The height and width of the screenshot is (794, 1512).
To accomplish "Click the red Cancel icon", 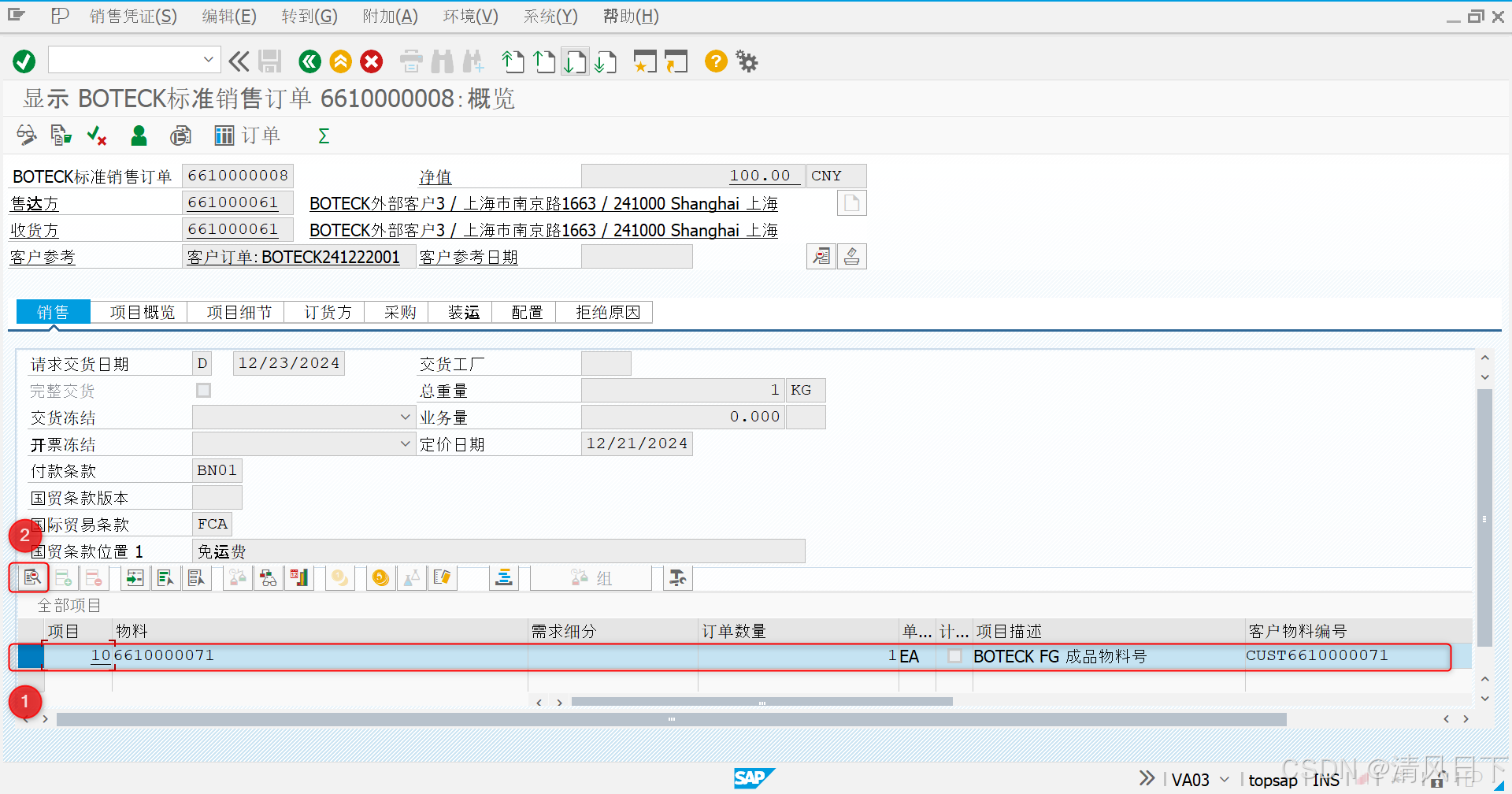I will coord(372,61).
